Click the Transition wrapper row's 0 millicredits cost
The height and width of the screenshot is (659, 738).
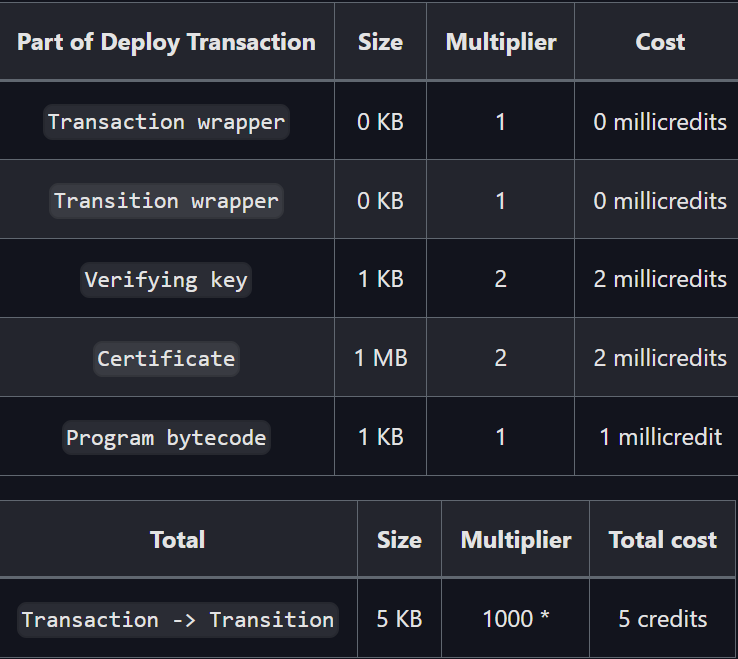pos(660,201)
